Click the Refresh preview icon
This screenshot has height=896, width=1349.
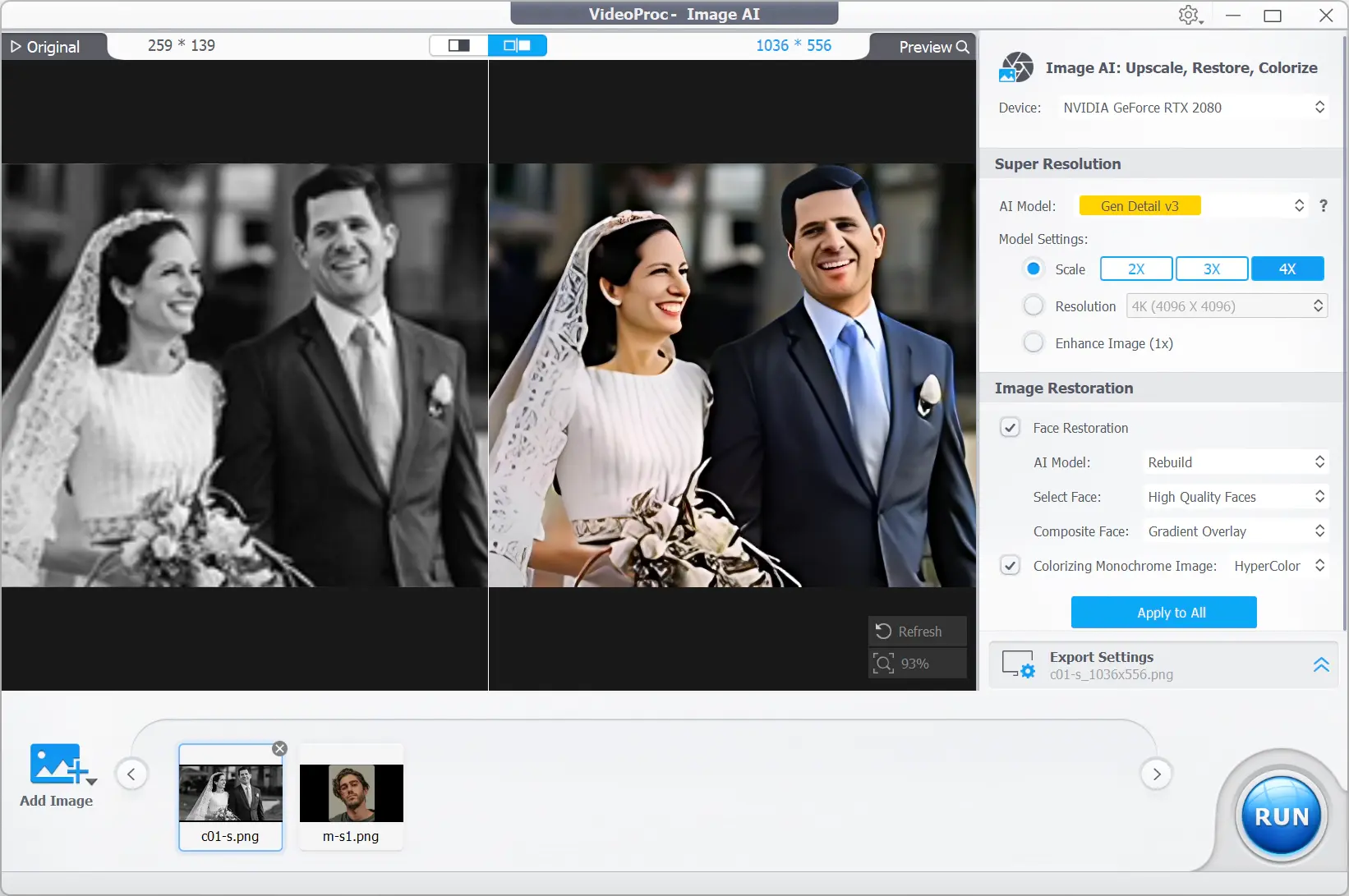[x=883, y=632]
